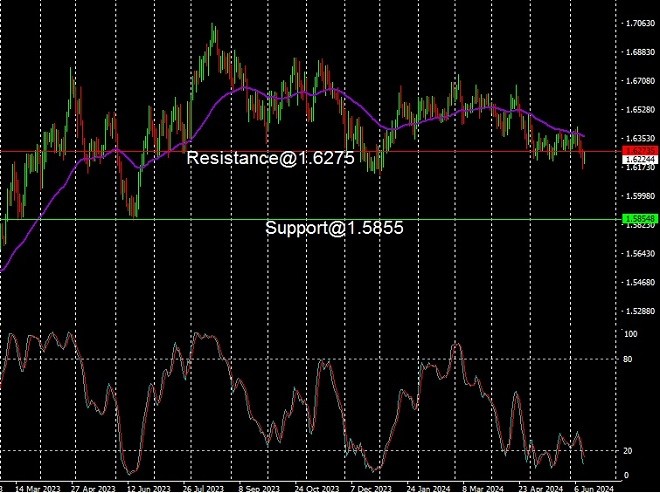Image resolution: width=660 pixels, height=493 pixels.
Task: Click the 24 Jan 2024 date label
Action: (428, 489)
